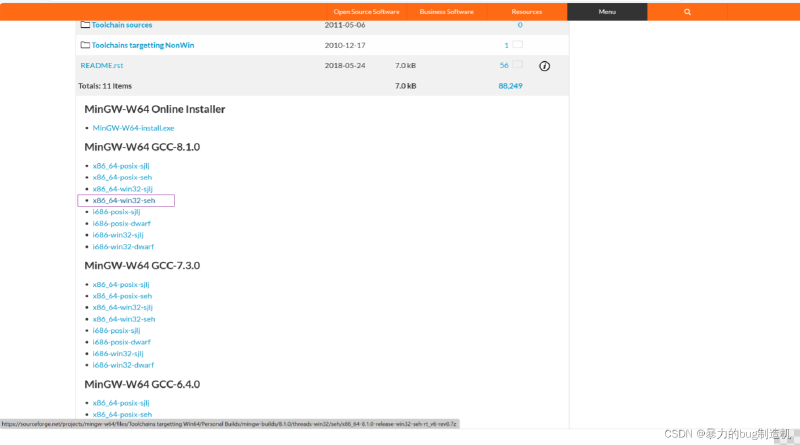
Task: Click the MinGW-W64 Online Installer heading
Action: (155, 109)
